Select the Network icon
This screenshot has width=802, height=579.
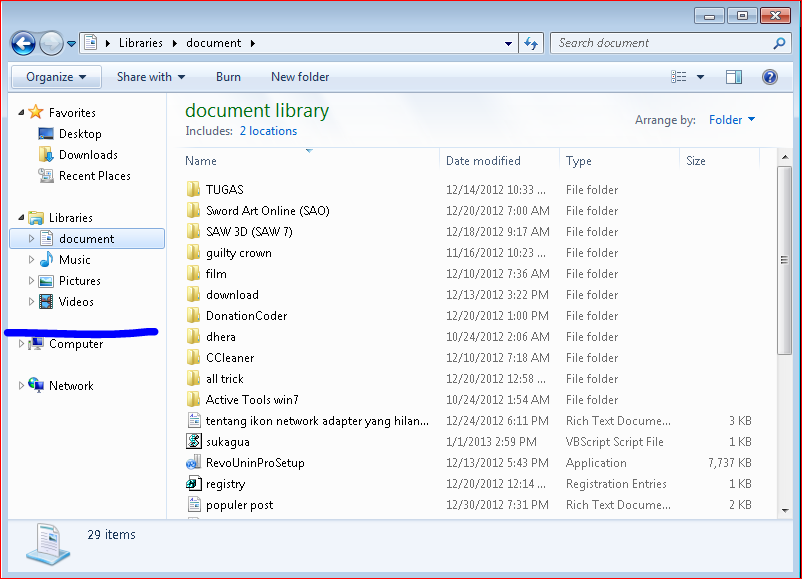36,385
